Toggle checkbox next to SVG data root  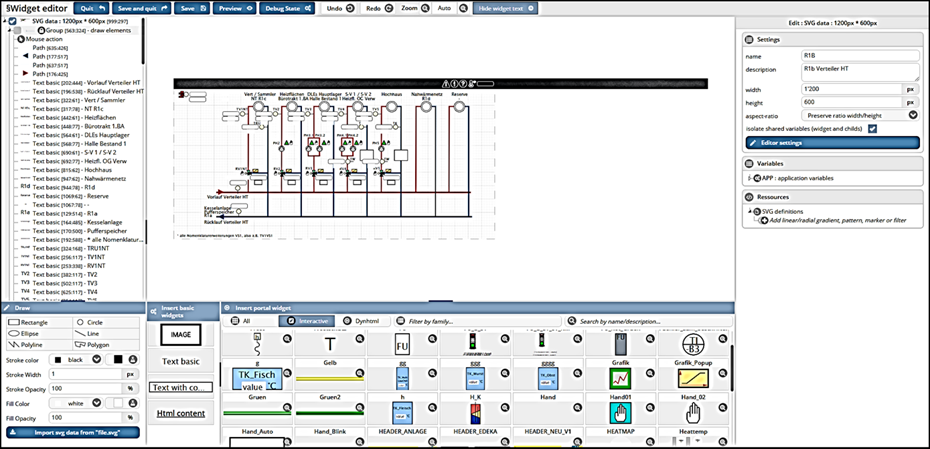pyautogui.click(x=11, y=20)
